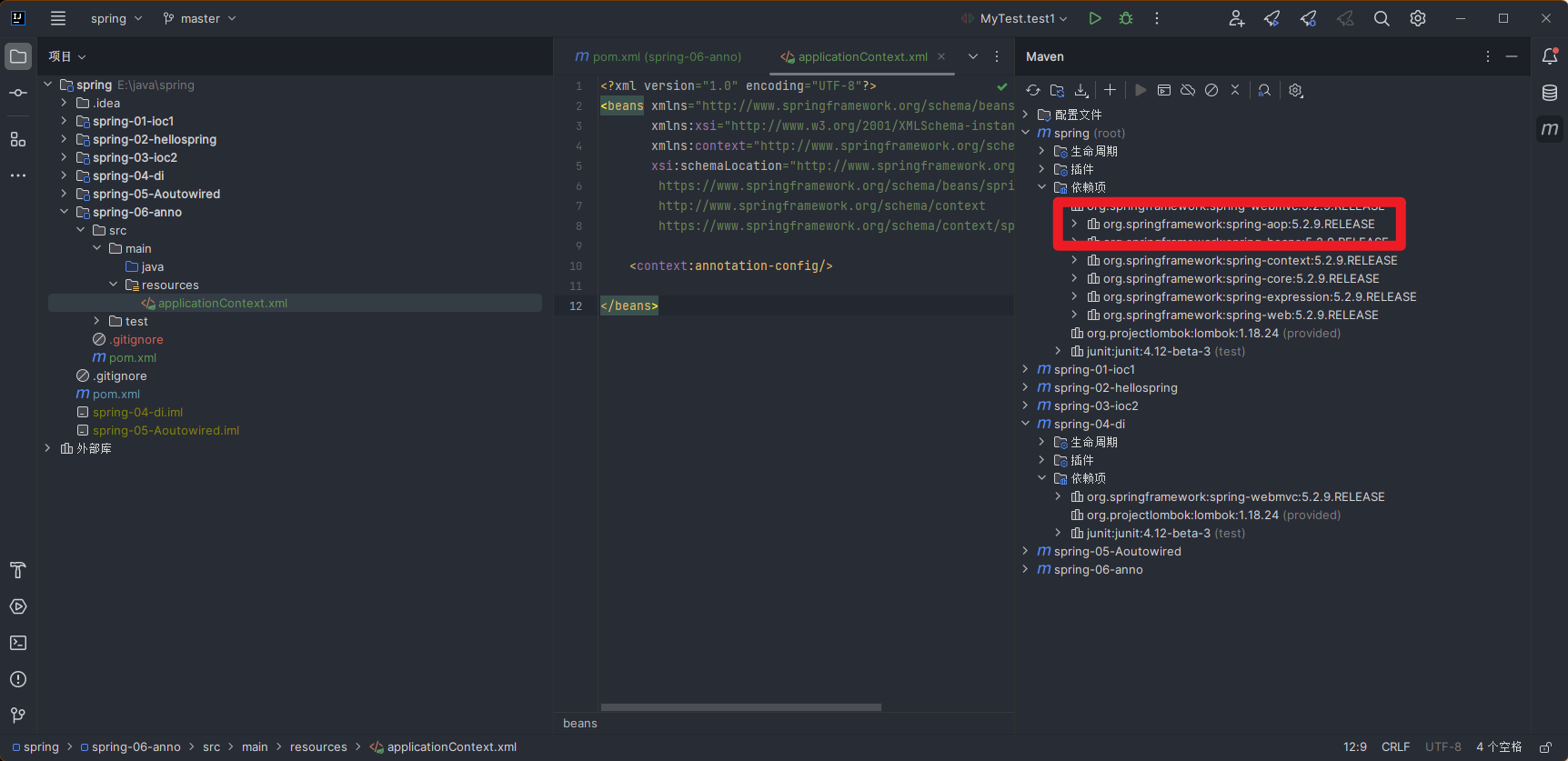Switch to pom.xml (spring-06-anno) tab
The height and width of the screenshot is (761, 1568).
(658, 56)
